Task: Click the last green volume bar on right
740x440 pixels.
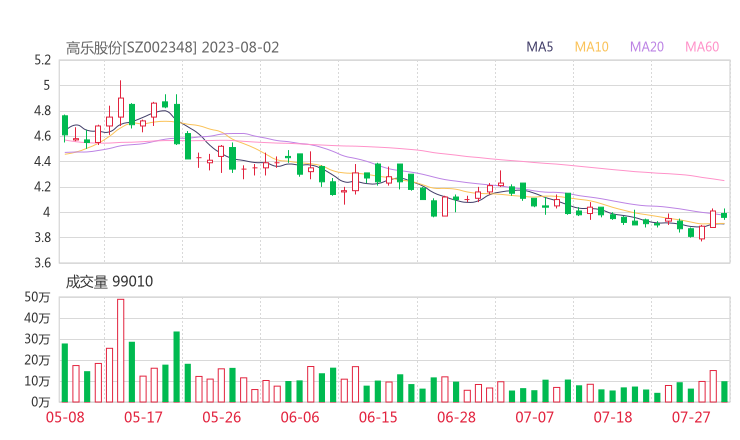Action: pos(724,392)
